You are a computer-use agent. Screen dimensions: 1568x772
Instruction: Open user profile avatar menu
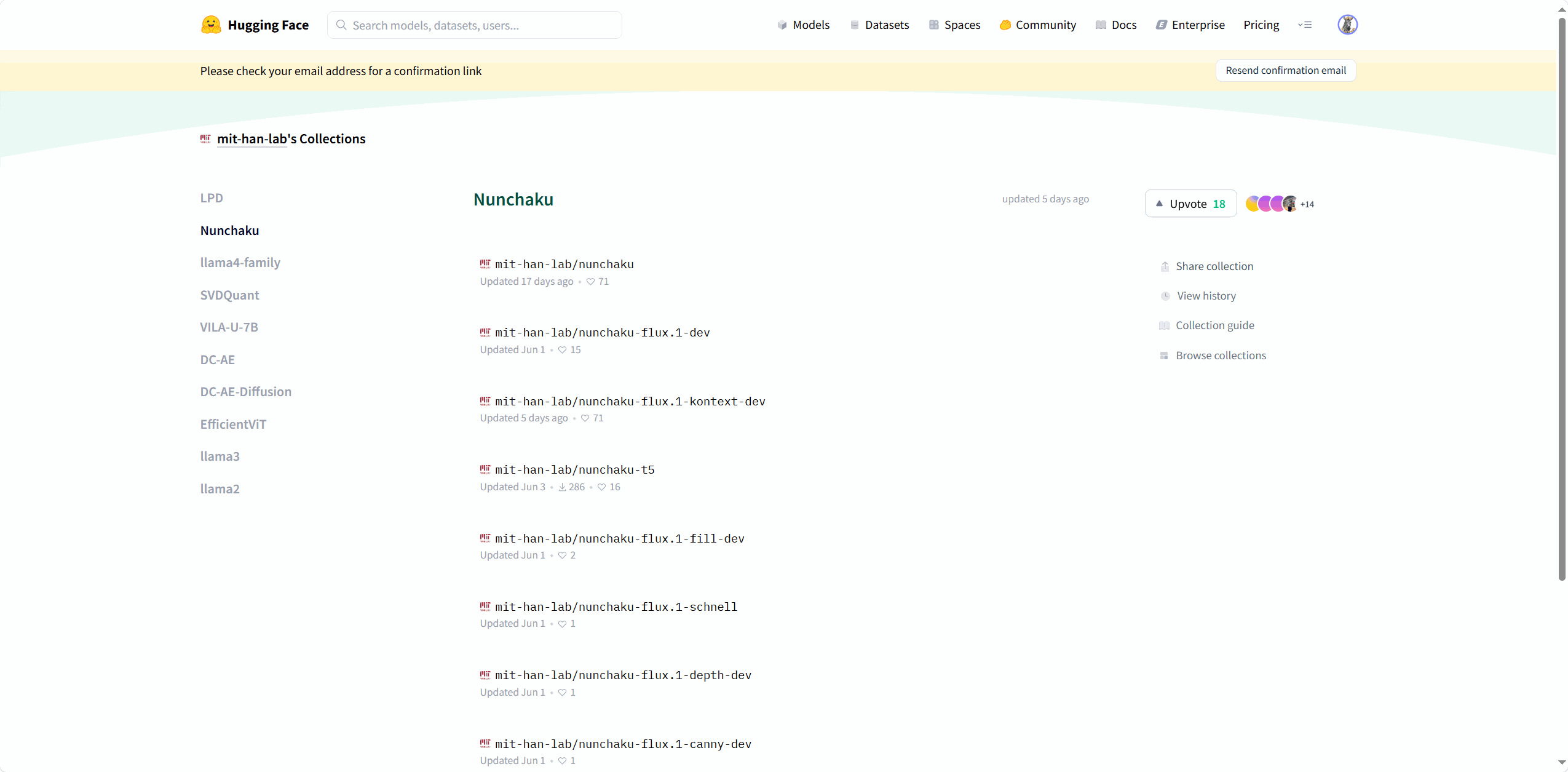[x=1347, y=25]
